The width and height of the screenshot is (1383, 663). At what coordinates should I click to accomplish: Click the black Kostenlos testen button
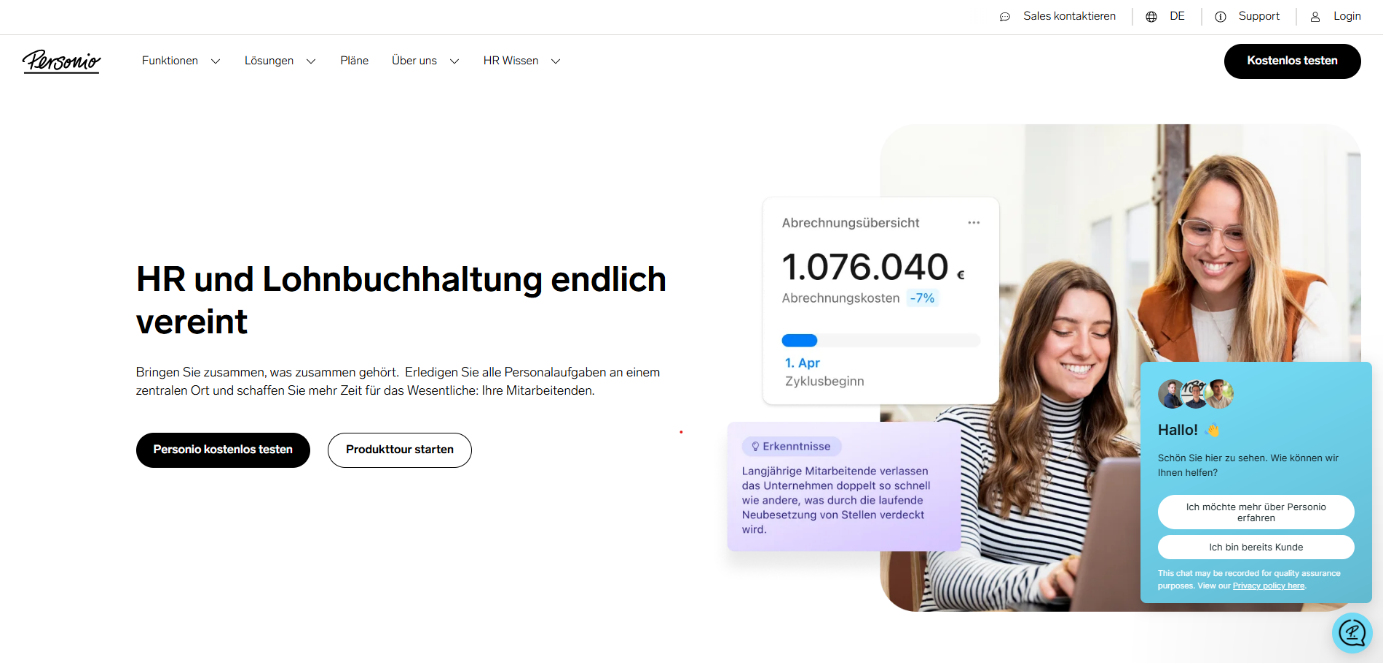[x=1292, y=60]
